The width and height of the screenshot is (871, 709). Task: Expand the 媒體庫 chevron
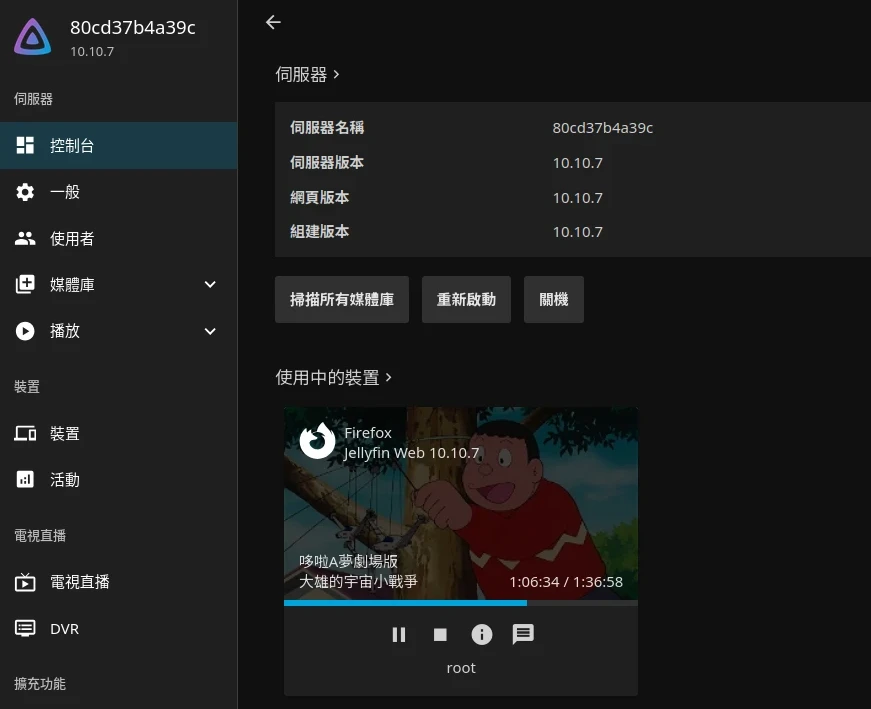[210, 285]
